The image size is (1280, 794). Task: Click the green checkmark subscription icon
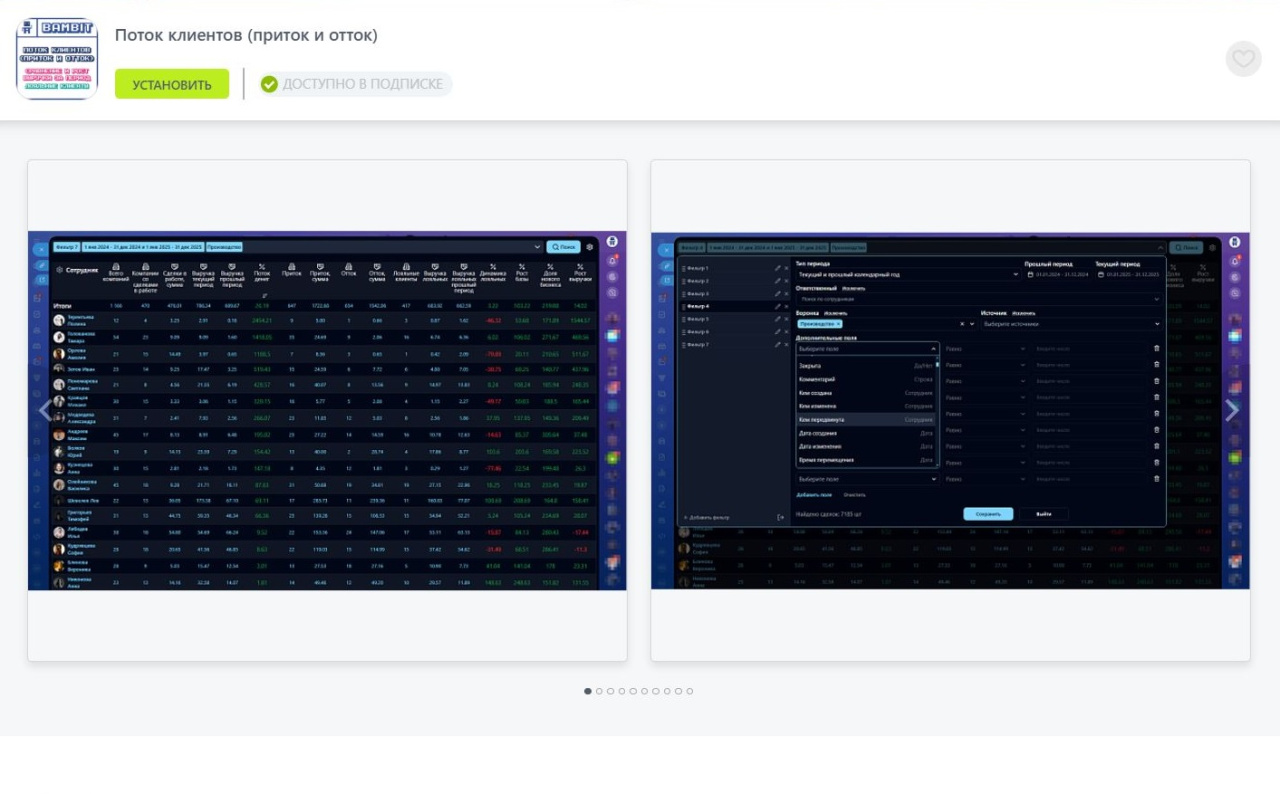[x=269, y=84]
